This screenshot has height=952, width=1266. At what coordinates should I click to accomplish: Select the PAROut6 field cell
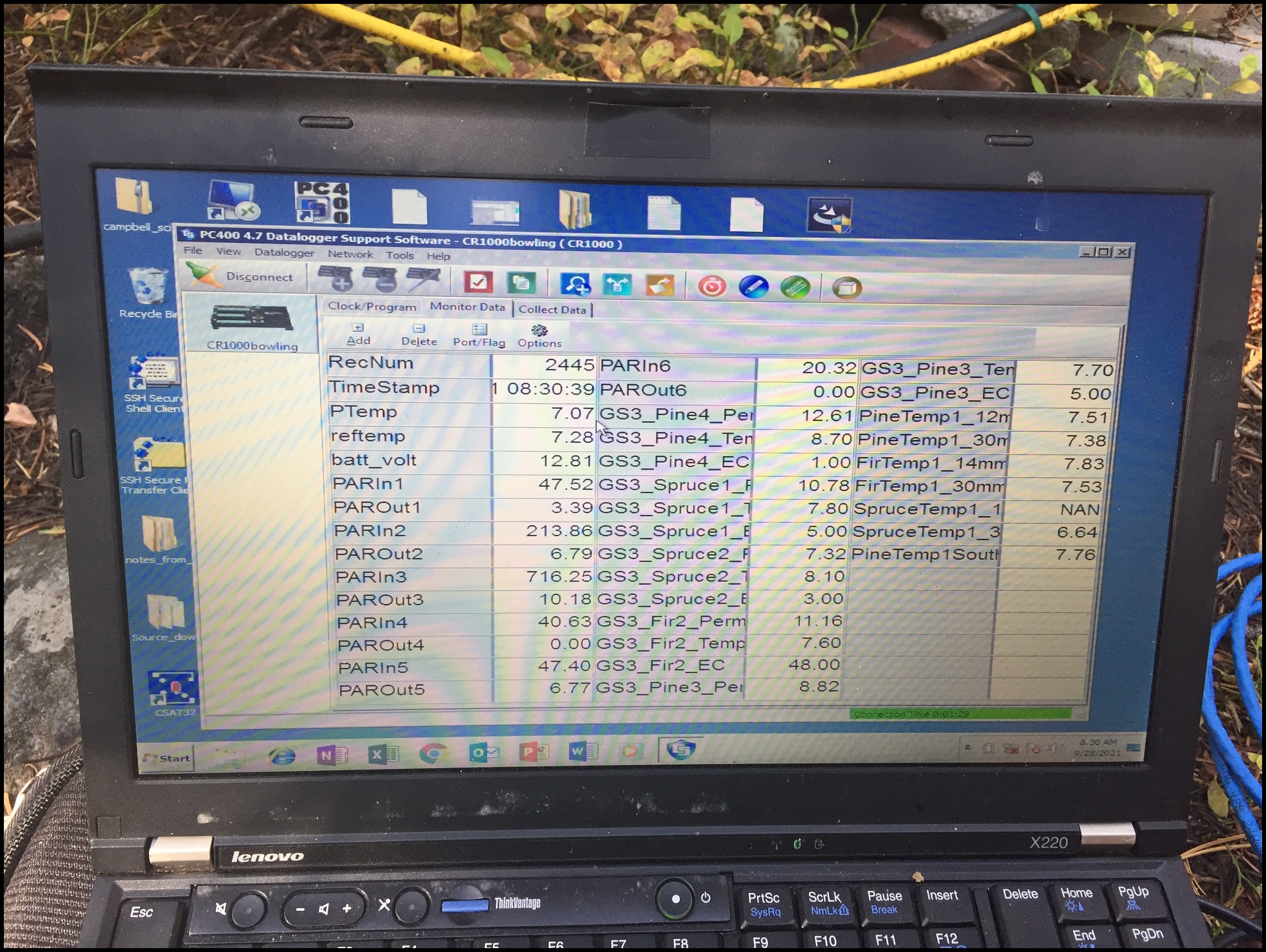point(677,390)
